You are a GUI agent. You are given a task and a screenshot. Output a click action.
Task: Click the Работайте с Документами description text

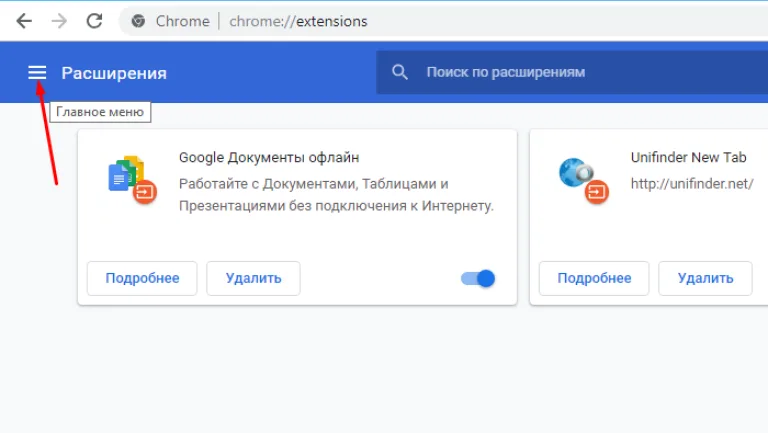pyautogui.click(x=336, y=195)
